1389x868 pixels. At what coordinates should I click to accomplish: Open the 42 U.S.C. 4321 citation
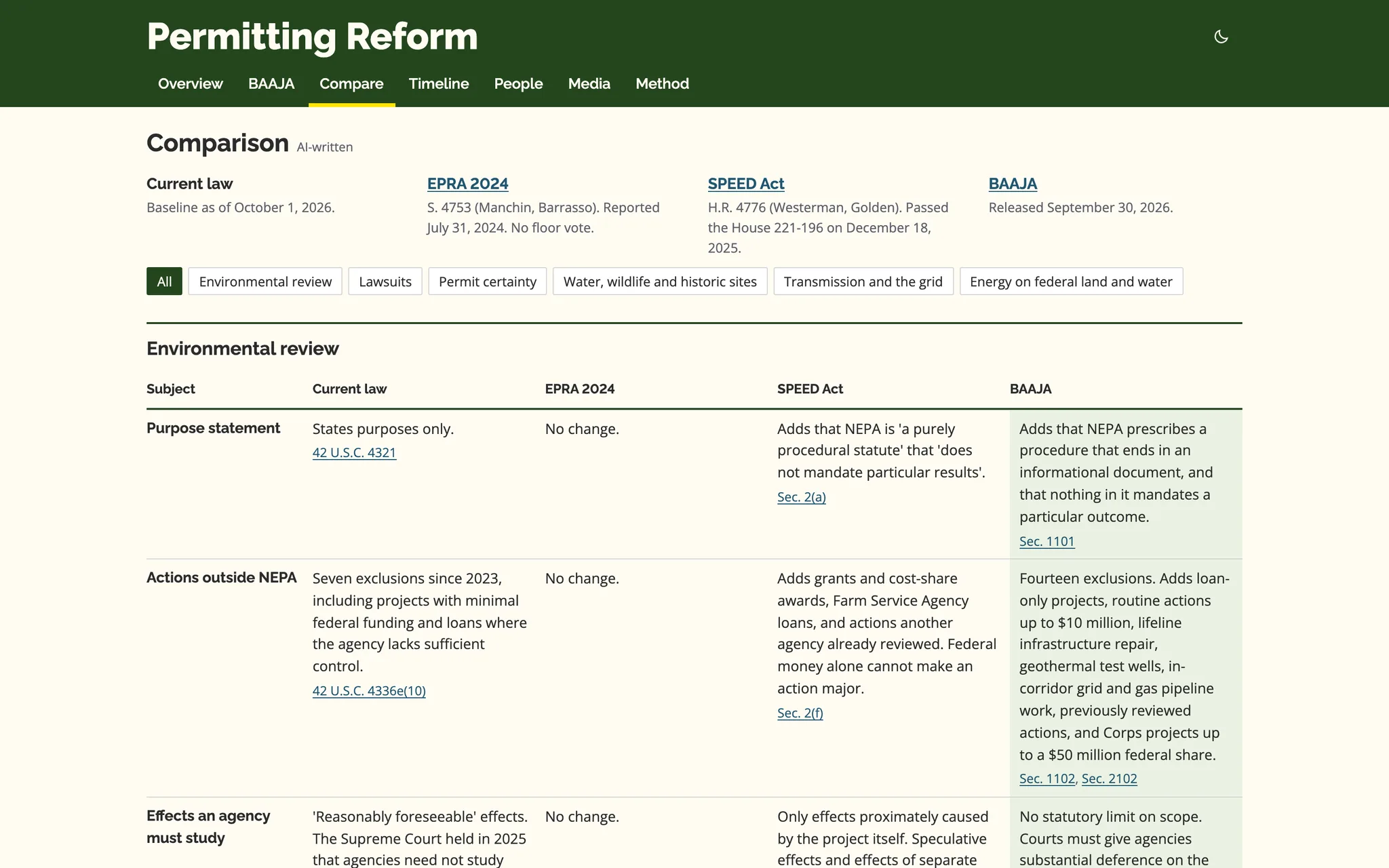click(x=354, y=453)
